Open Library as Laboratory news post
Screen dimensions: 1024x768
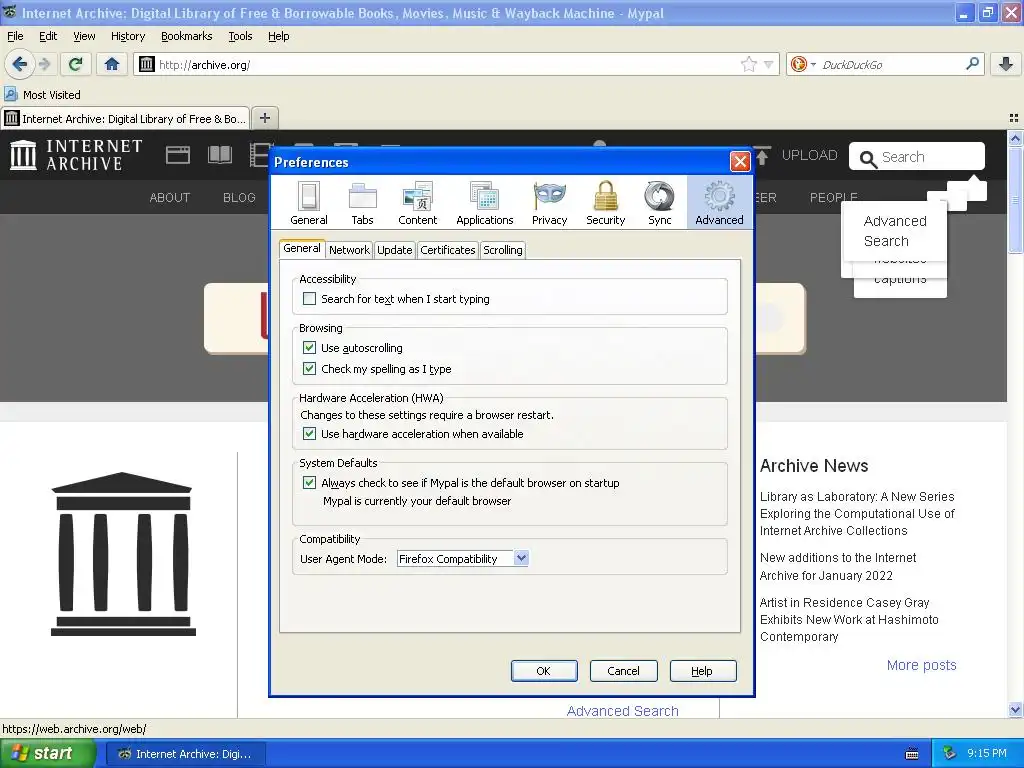point(857,513)
